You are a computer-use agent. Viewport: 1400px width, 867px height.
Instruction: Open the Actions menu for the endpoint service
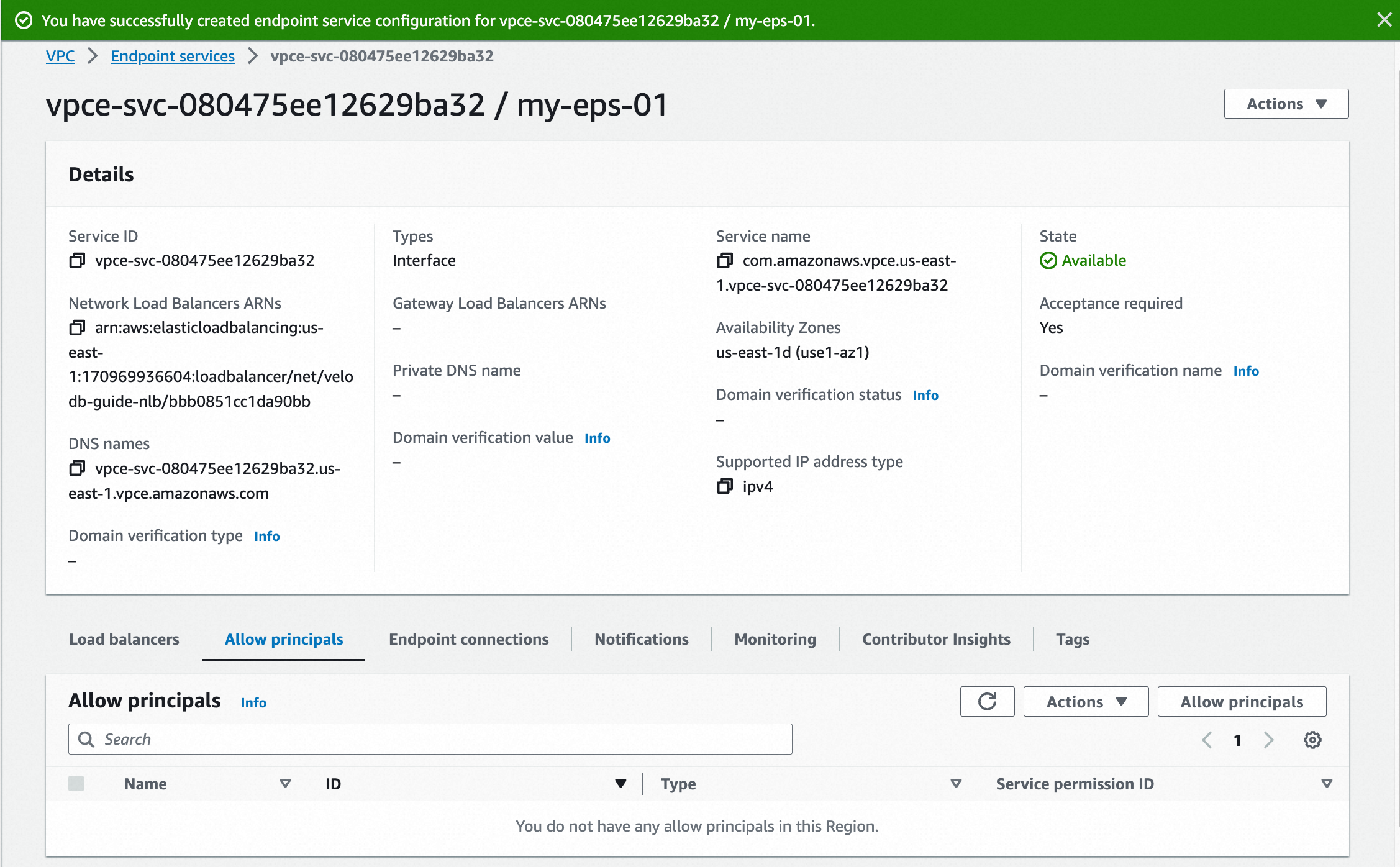(1286, 104)
